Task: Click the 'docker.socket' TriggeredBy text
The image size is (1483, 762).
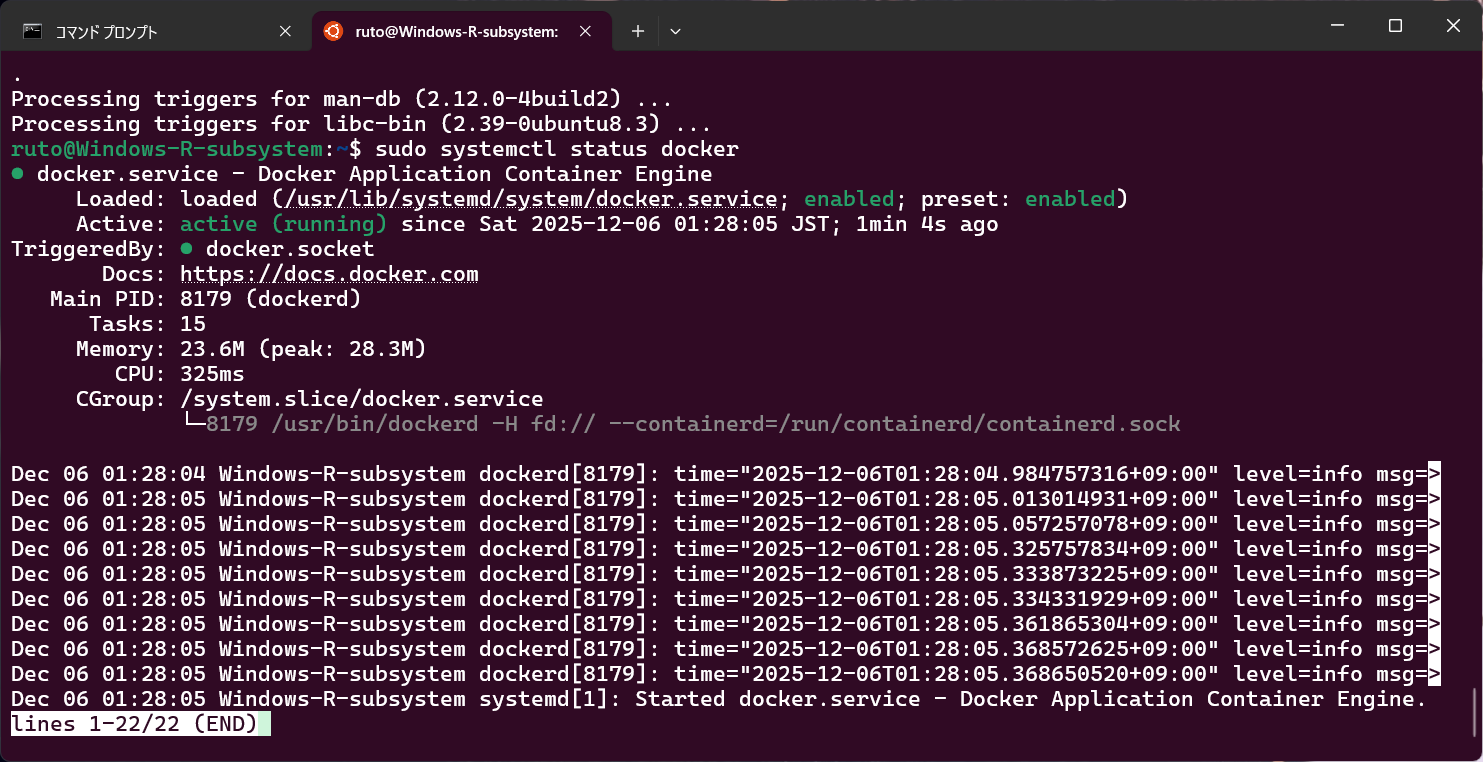Action: click(290, 249)
